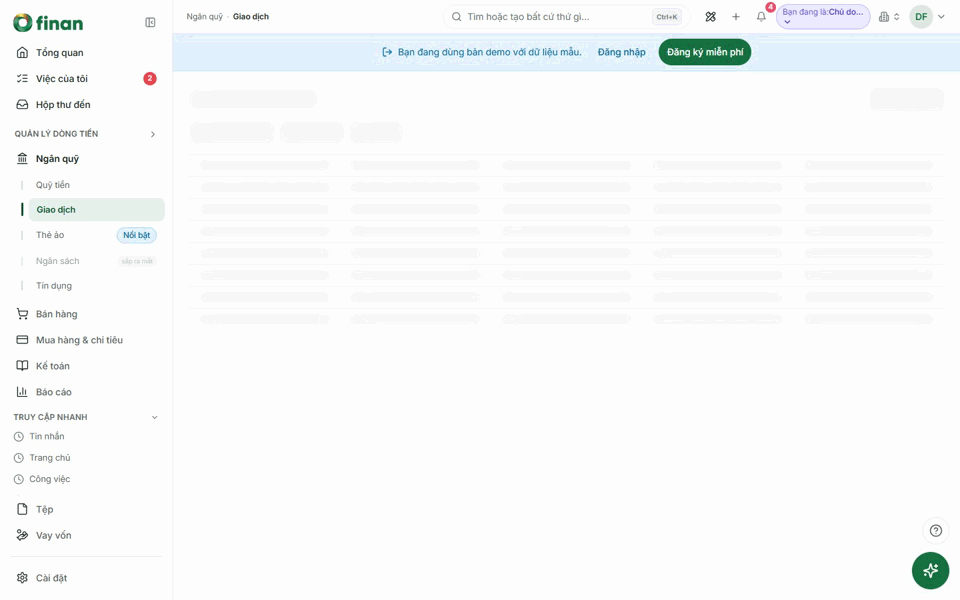This screenshot has height=600, width=960.
Task: Click the Nổi bật badge
Action: click(137, 235)
